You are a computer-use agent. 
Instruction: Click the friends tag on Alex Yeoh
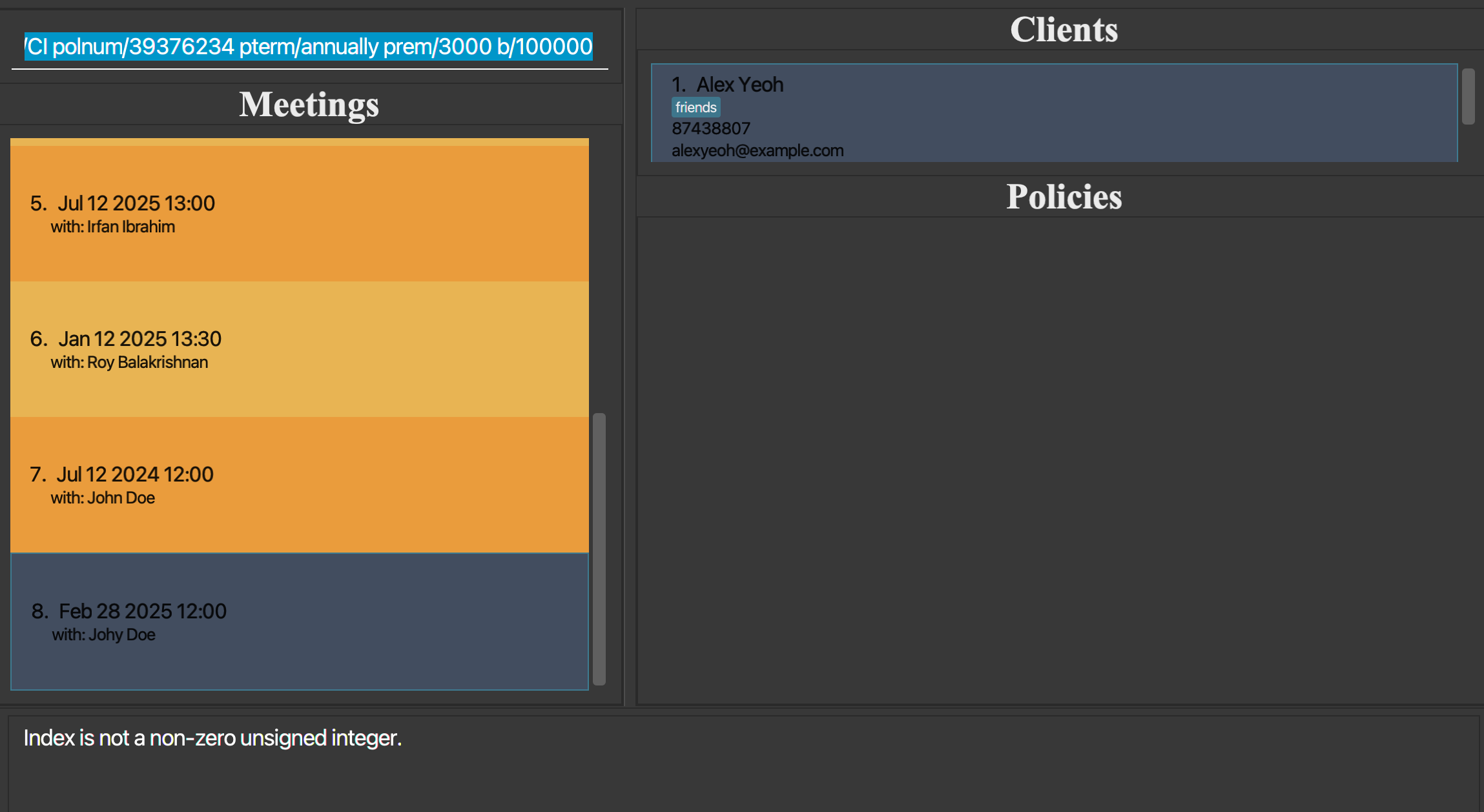(x=696, y=107)
